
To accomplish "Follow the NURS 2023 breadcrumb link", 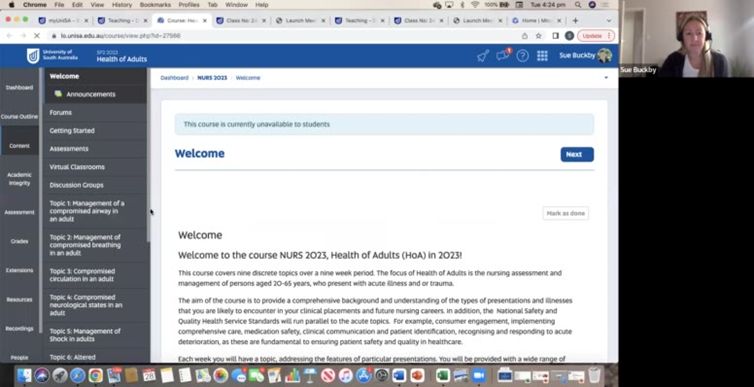I will click(x=212, y=78).
